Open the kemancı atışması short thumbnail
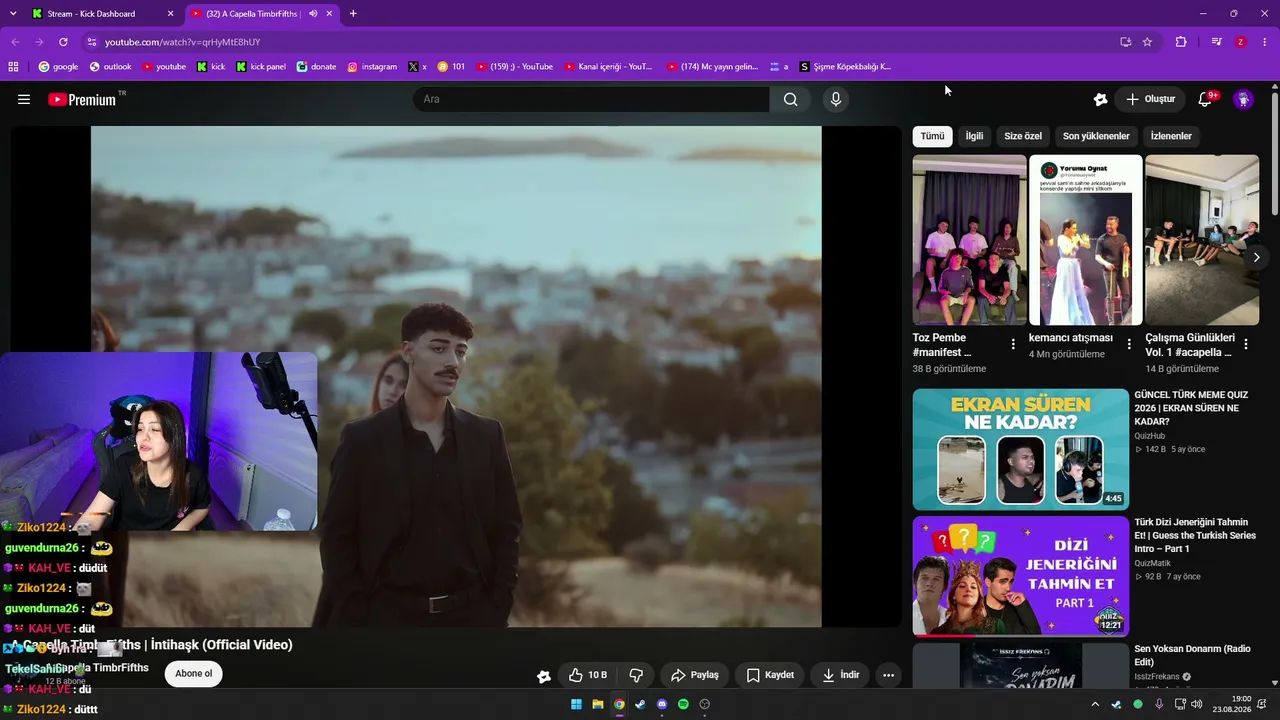This screenshot has height=720, width=1280. pos(1086,239)
